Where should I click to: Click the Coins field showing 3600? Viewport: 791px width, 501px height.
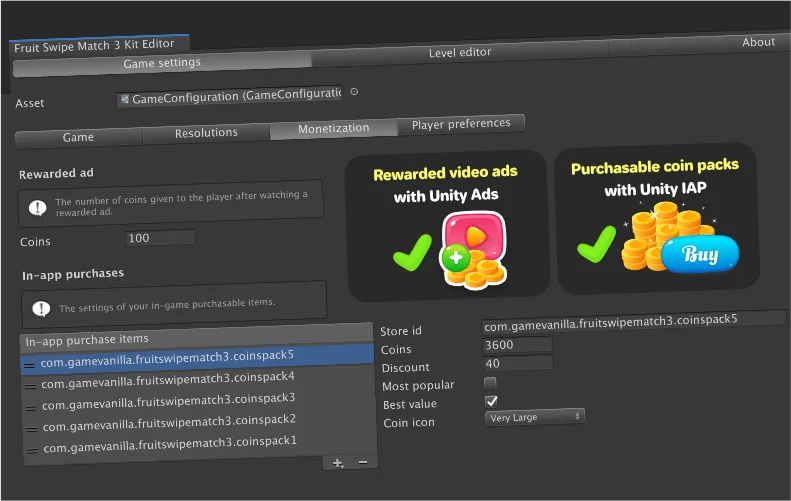(517, 345)
